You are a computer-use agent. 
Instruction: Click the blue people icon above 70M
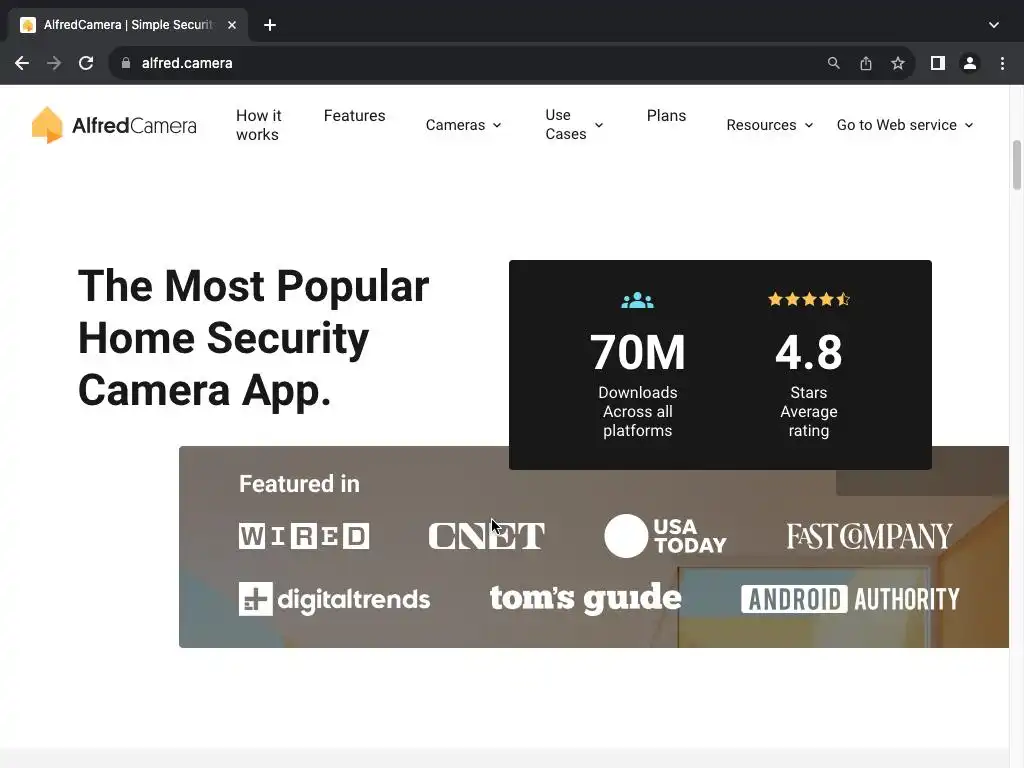(x=637, y=300)
